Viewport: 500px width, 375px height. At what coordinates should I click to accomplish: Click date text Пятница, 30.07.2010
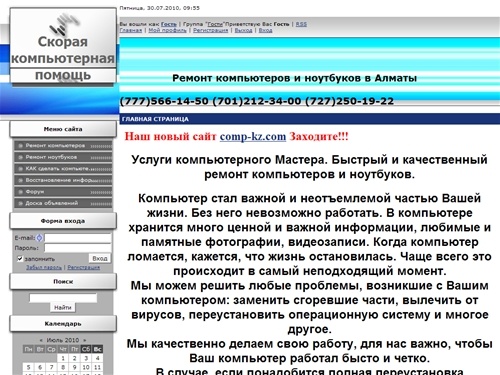tap(159, 8)
